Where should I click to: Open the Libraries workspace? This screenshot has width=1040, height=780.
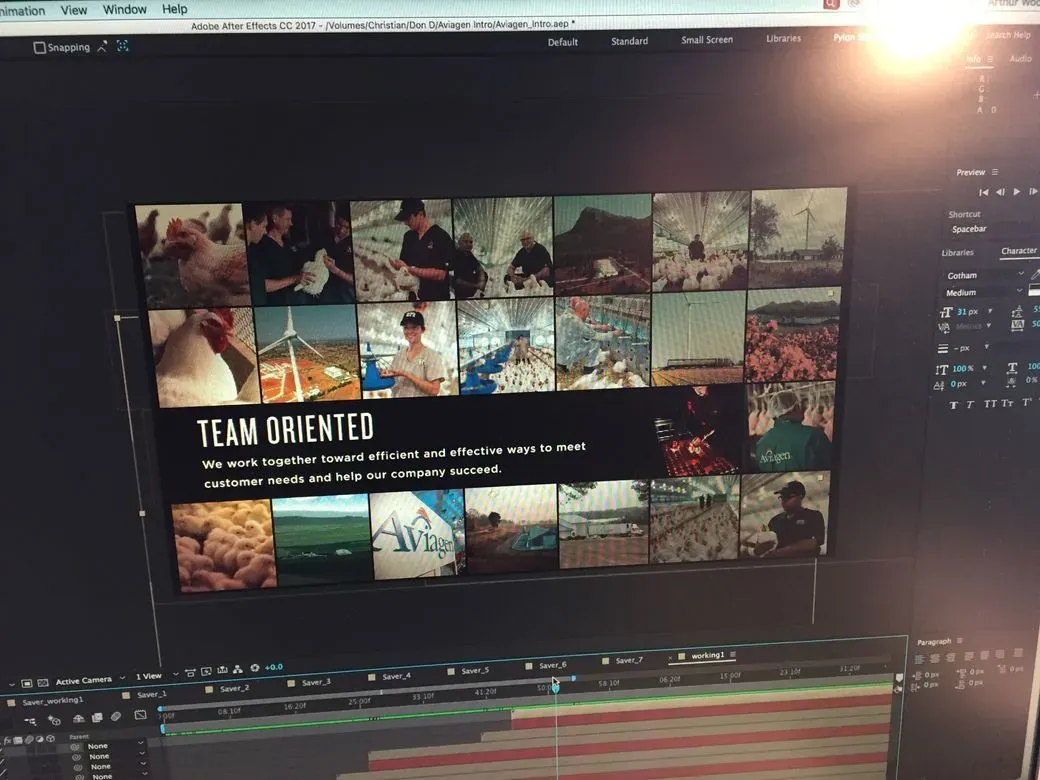point(783,39)
